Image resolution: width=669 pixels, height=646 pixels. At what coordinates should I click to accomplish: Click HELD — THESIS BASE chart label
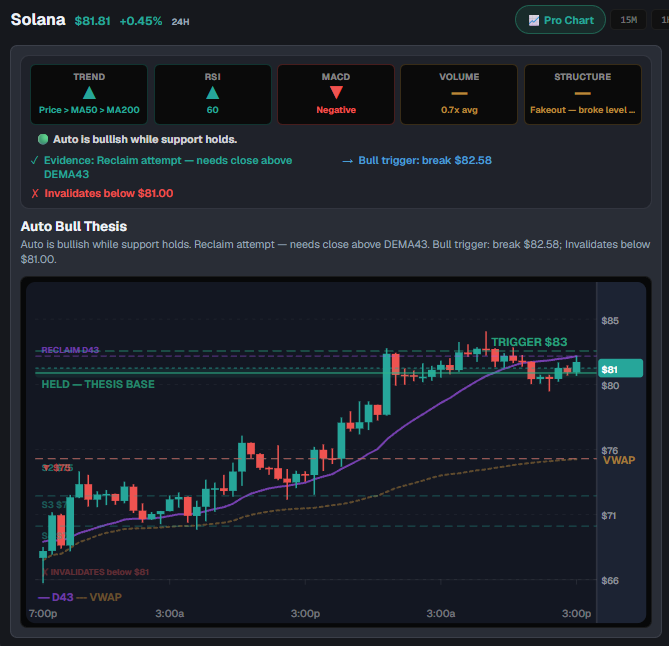tap(98, 384)
